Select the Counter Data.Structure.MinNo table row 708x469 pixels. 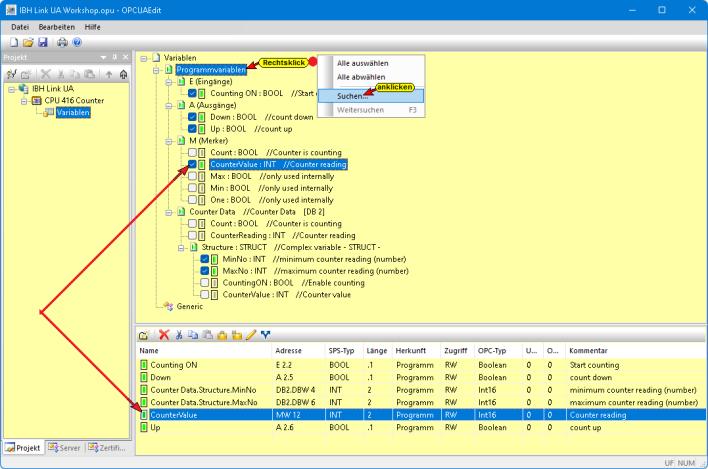[421, 390]
